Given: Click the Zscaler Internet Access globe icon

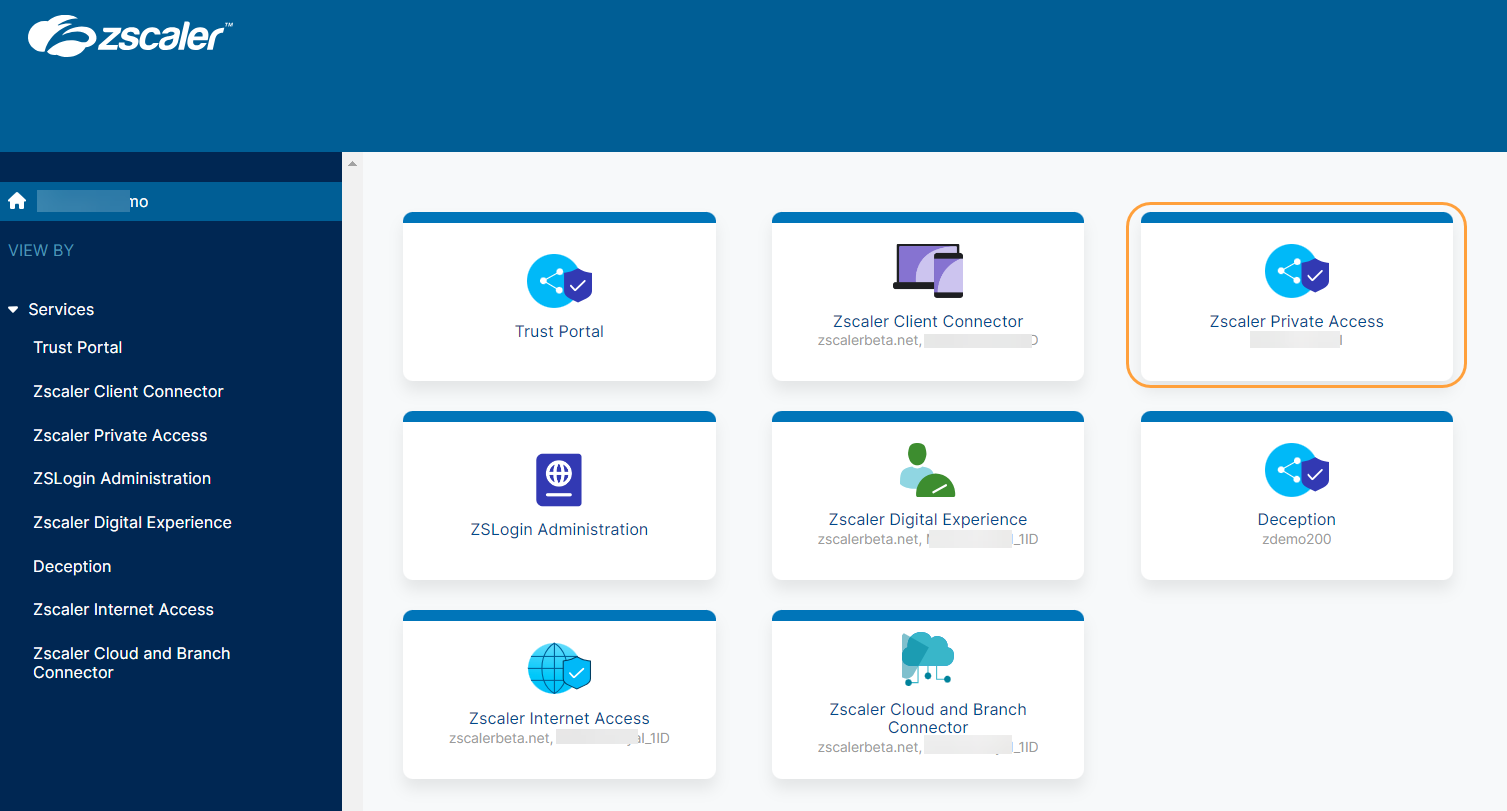Looking at the screenshot, I should [x=559, y=669].
